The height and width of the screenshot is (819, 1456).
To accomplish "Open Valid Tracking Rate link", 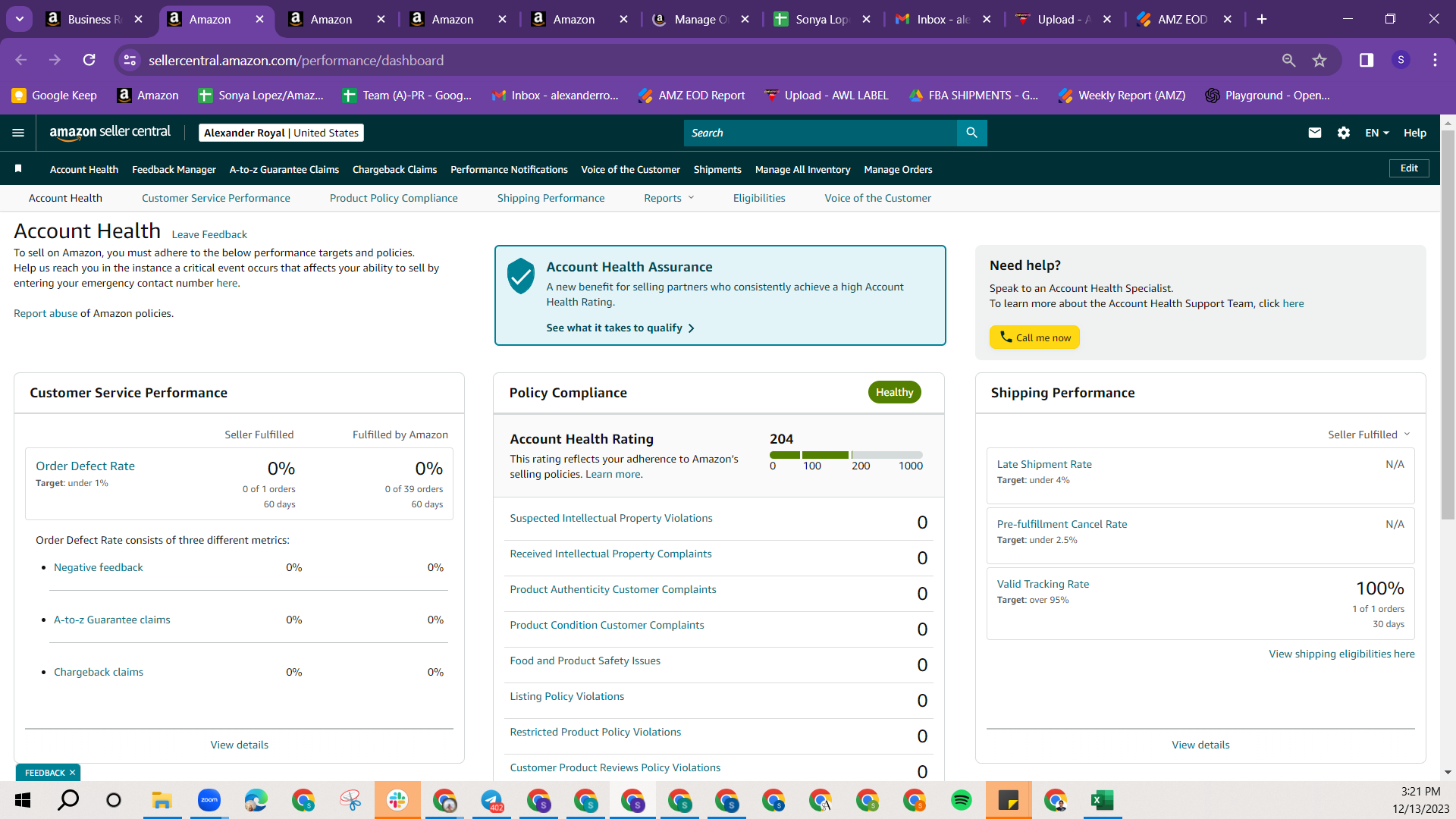I will (1043, 584).
